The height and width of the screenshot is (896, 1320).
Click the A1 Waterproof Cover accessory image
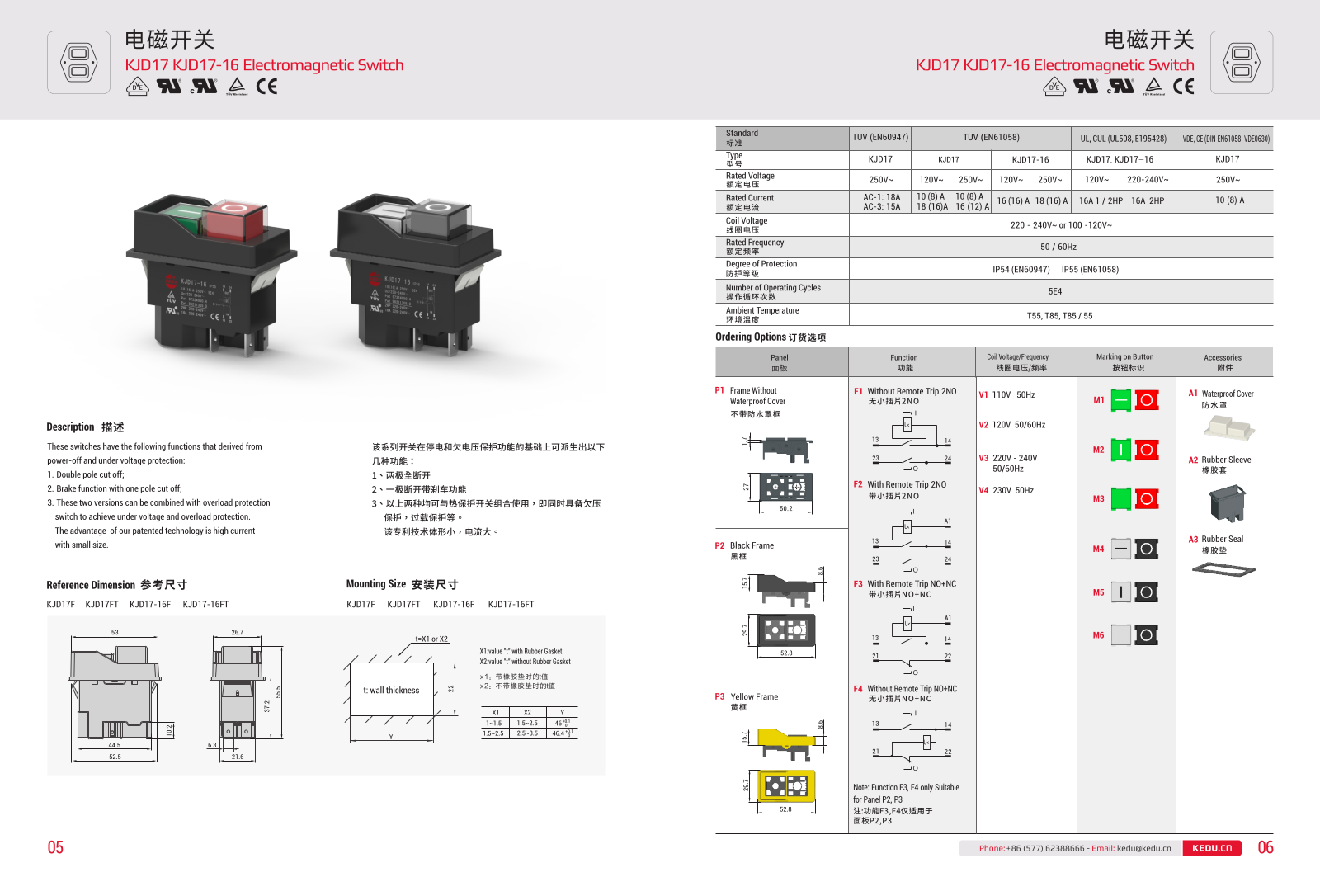tap(1229, 427)
